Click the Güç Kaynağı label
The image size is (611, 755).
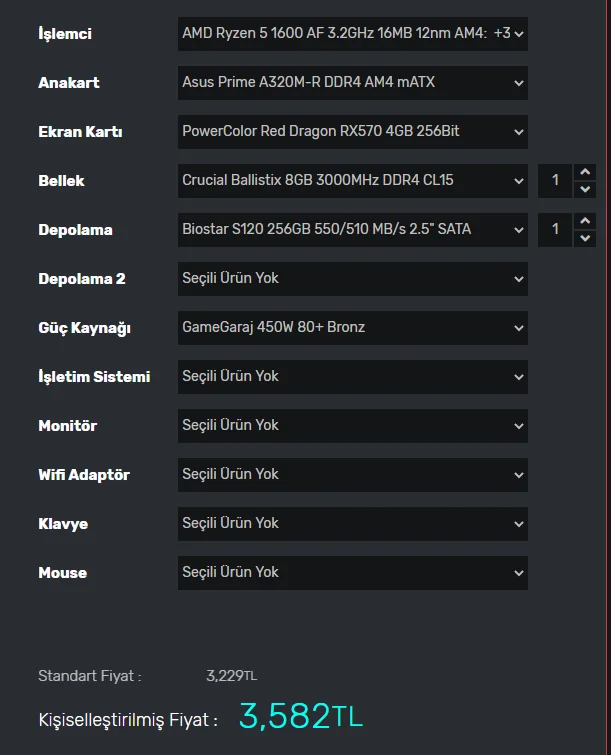tap(85, 328)
